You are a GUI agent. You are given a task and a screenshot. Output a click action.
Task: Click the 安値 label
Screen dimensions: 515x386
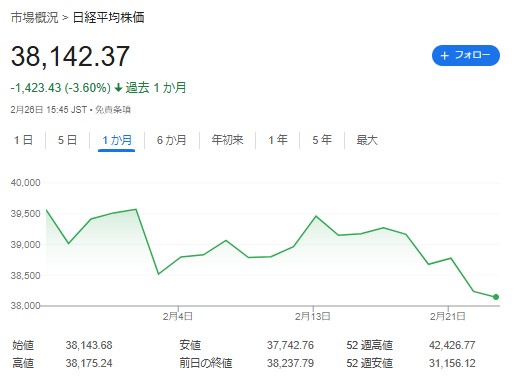[190, 345]
